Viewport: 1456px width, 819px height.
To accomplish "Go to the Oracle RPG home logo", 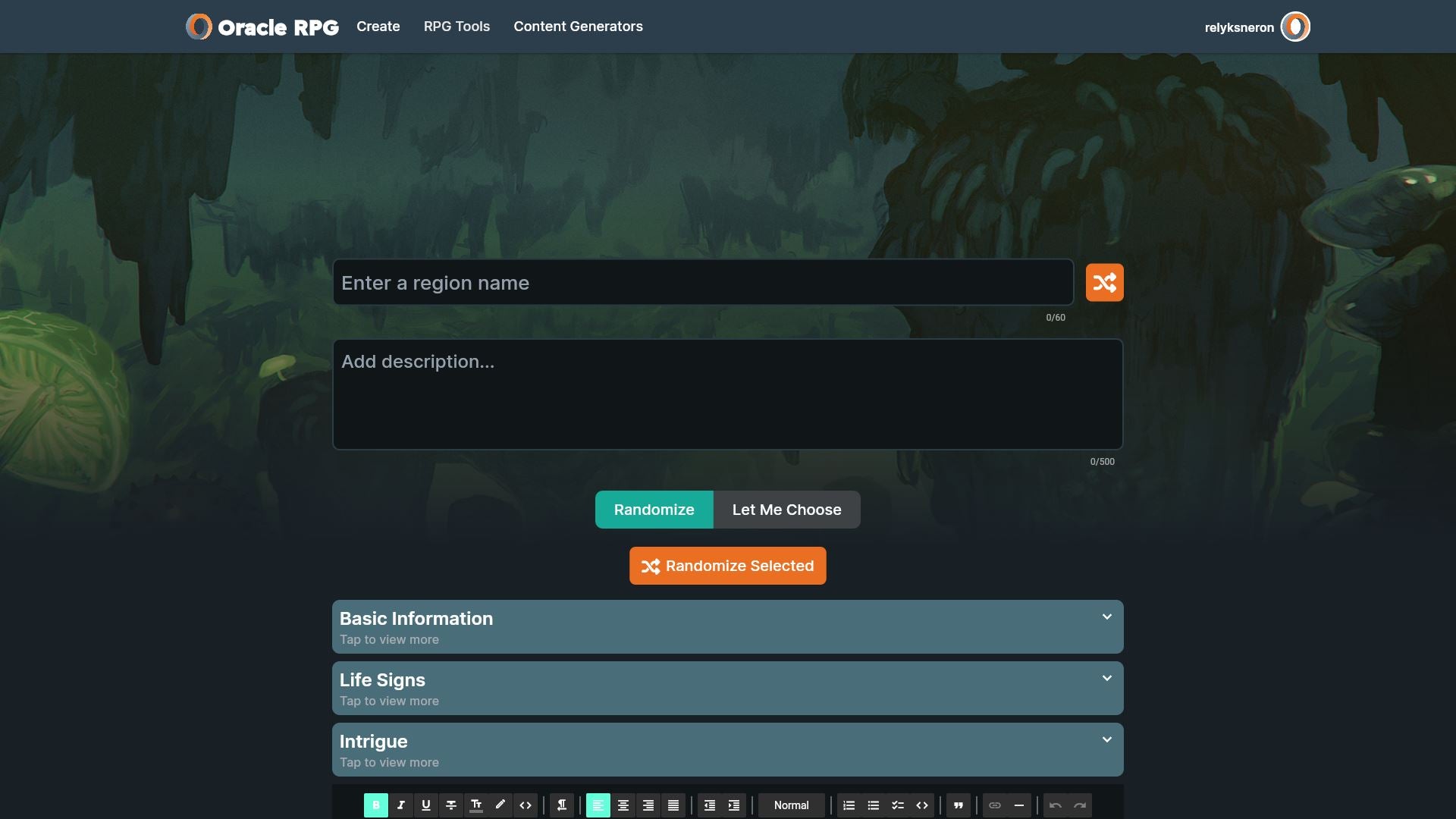I will coord(262,27).
